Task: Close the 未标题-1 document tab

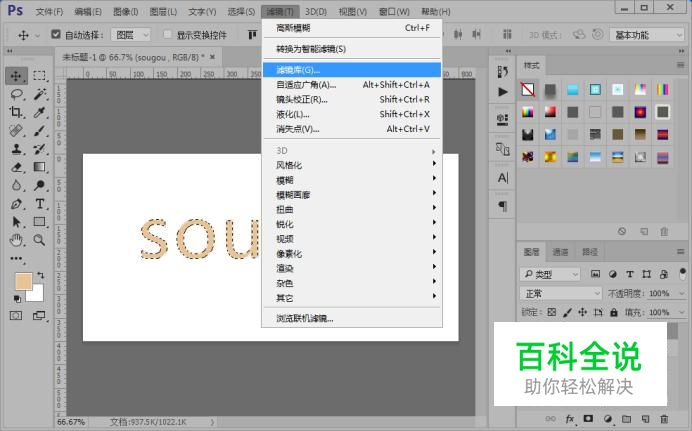Action: point(213,57)
